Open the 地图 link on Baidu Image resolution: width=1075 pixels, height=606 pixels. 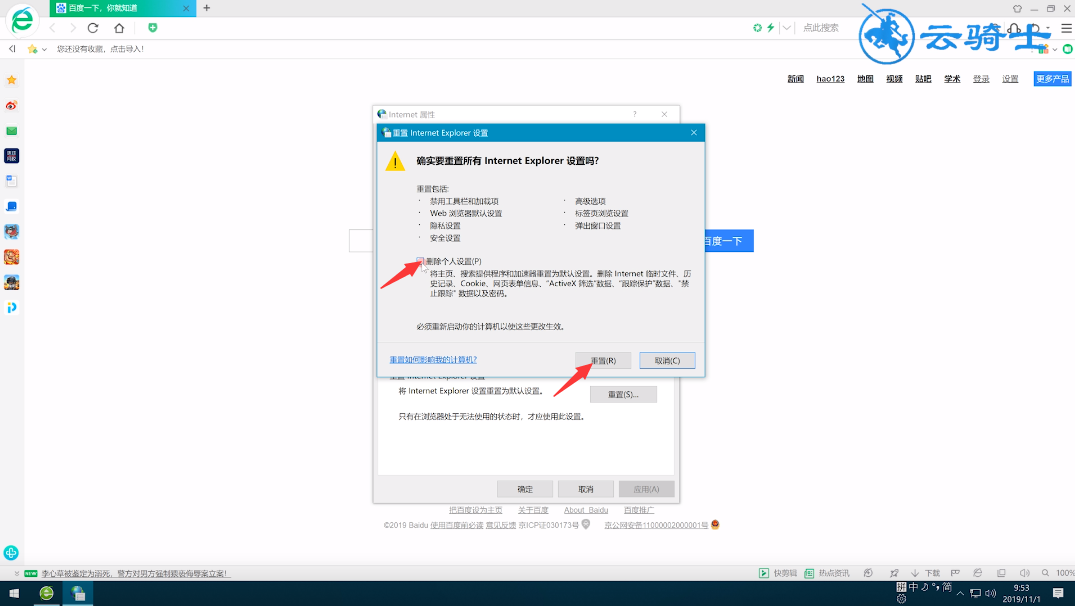pyautogui.click(x=865, y=79)
